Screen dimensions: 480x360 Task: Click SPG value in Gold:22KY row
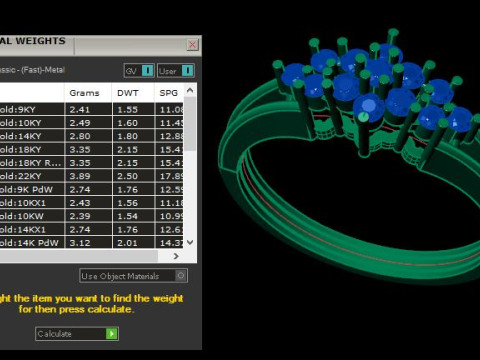click(x=171, y=176)
